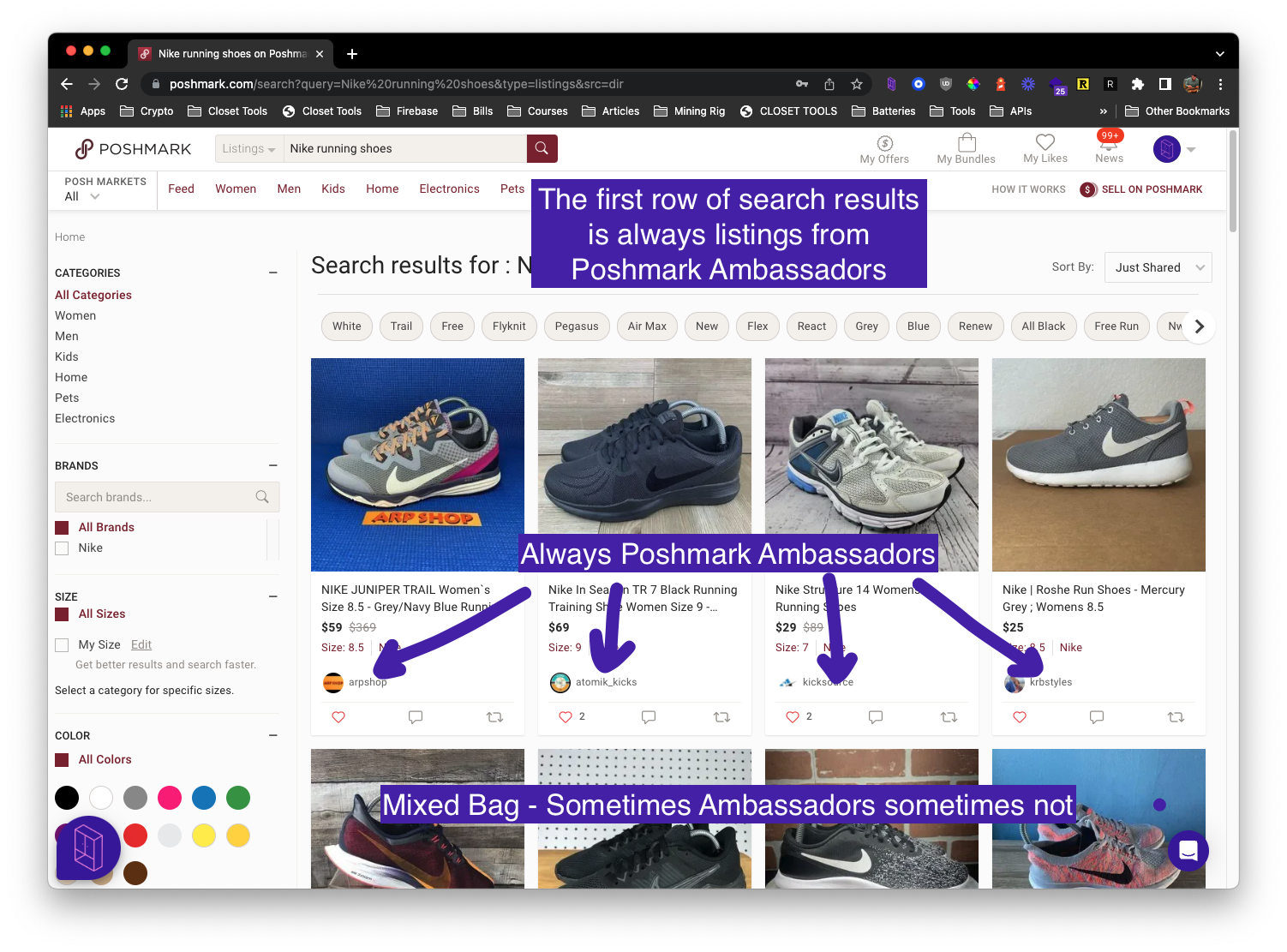This screenshot has width=1287, height=952.
Task: Open Closet Tools bookmark folder
Action: [x=227, y=111]
